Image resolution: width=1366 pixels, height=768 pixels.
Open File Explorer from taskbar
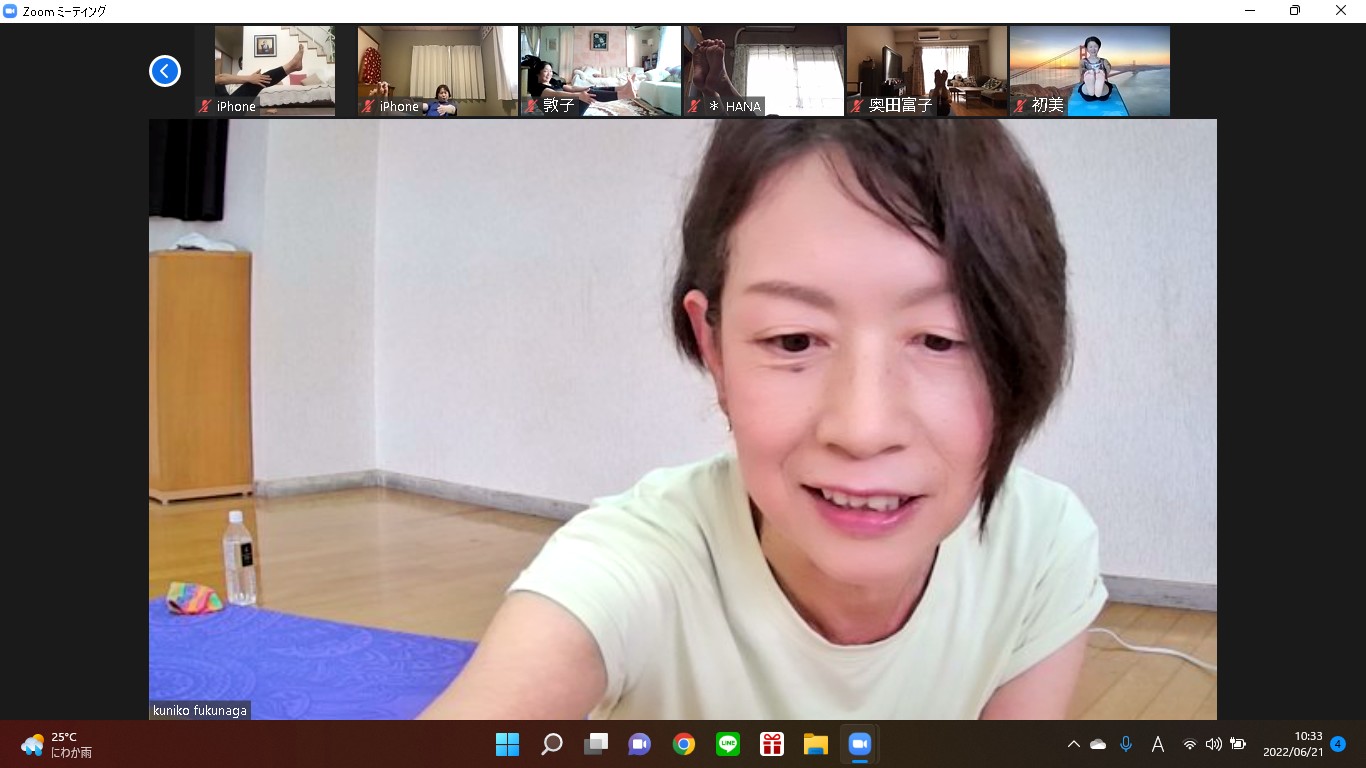tap(816, 744)
